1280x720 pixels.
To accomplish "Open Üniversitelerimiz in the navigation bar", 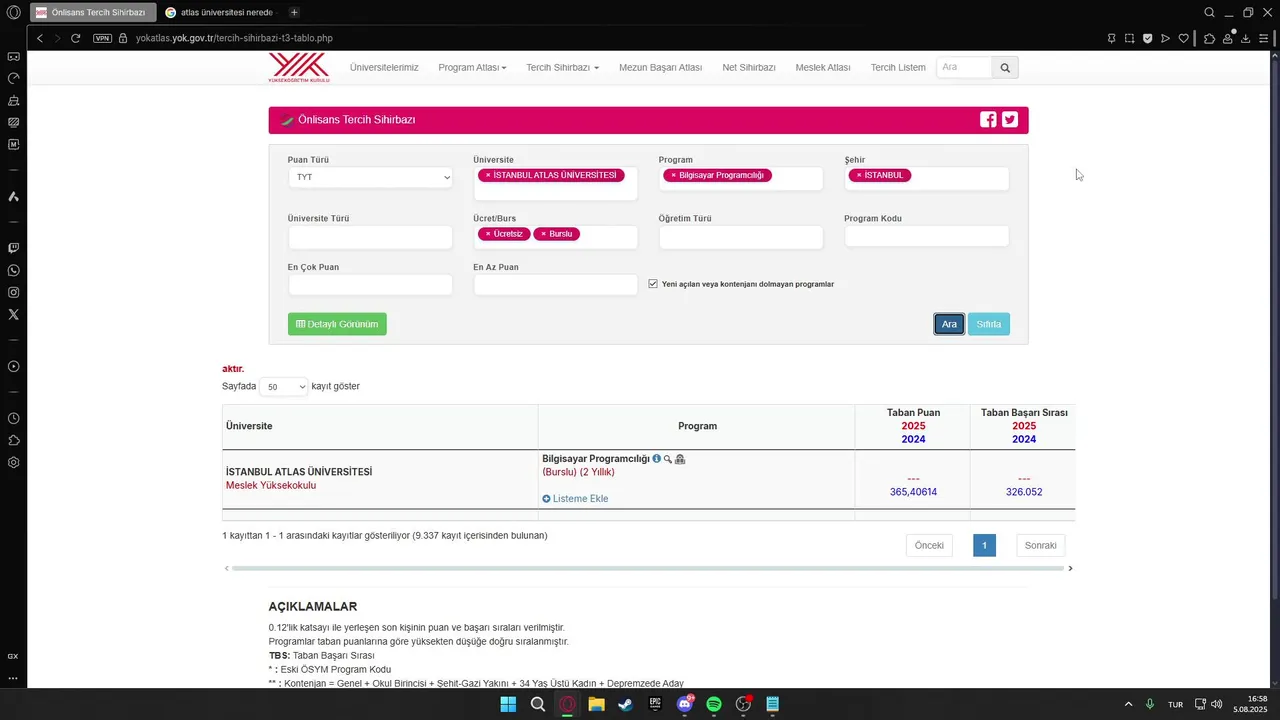I will (x=384, y=67).
